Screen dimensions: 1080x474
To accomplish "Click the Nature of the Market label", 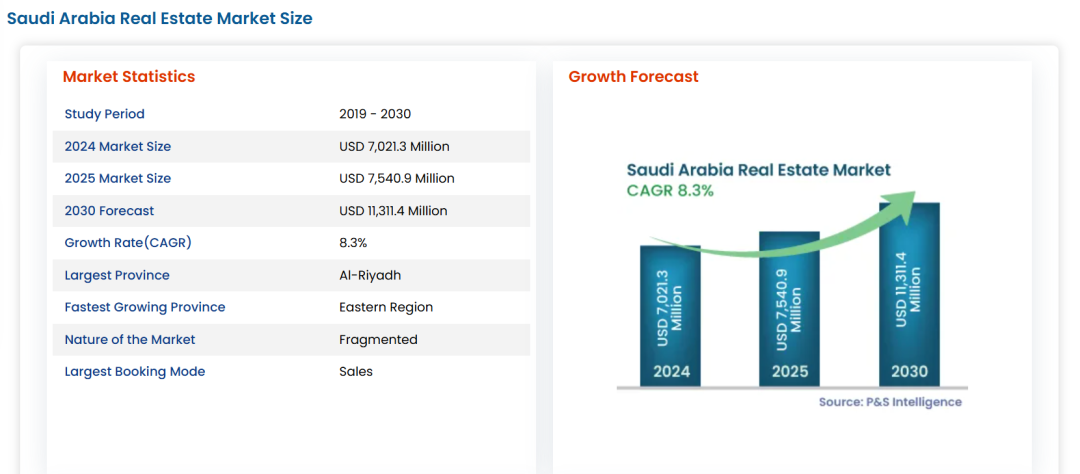I will pos(130,339).
